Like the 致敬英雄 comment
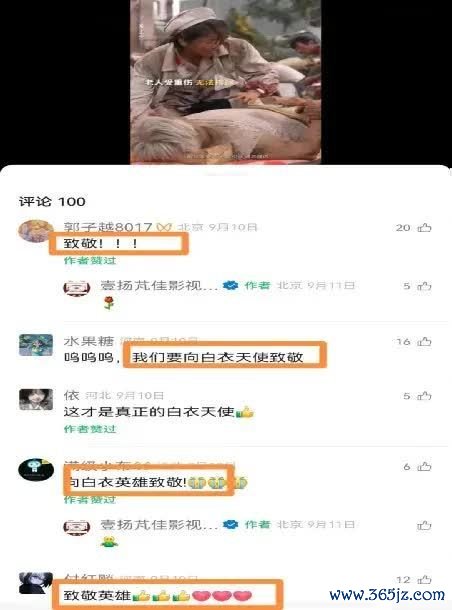452x610 pixels. pyautogui.click(x=424, y=580)
